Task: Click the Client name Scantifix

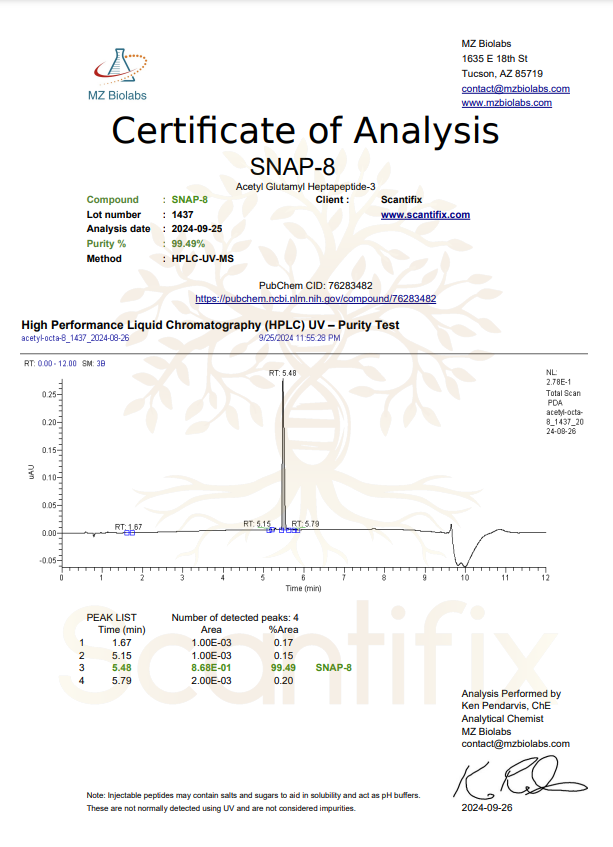Action: click(x=401, y=199)
